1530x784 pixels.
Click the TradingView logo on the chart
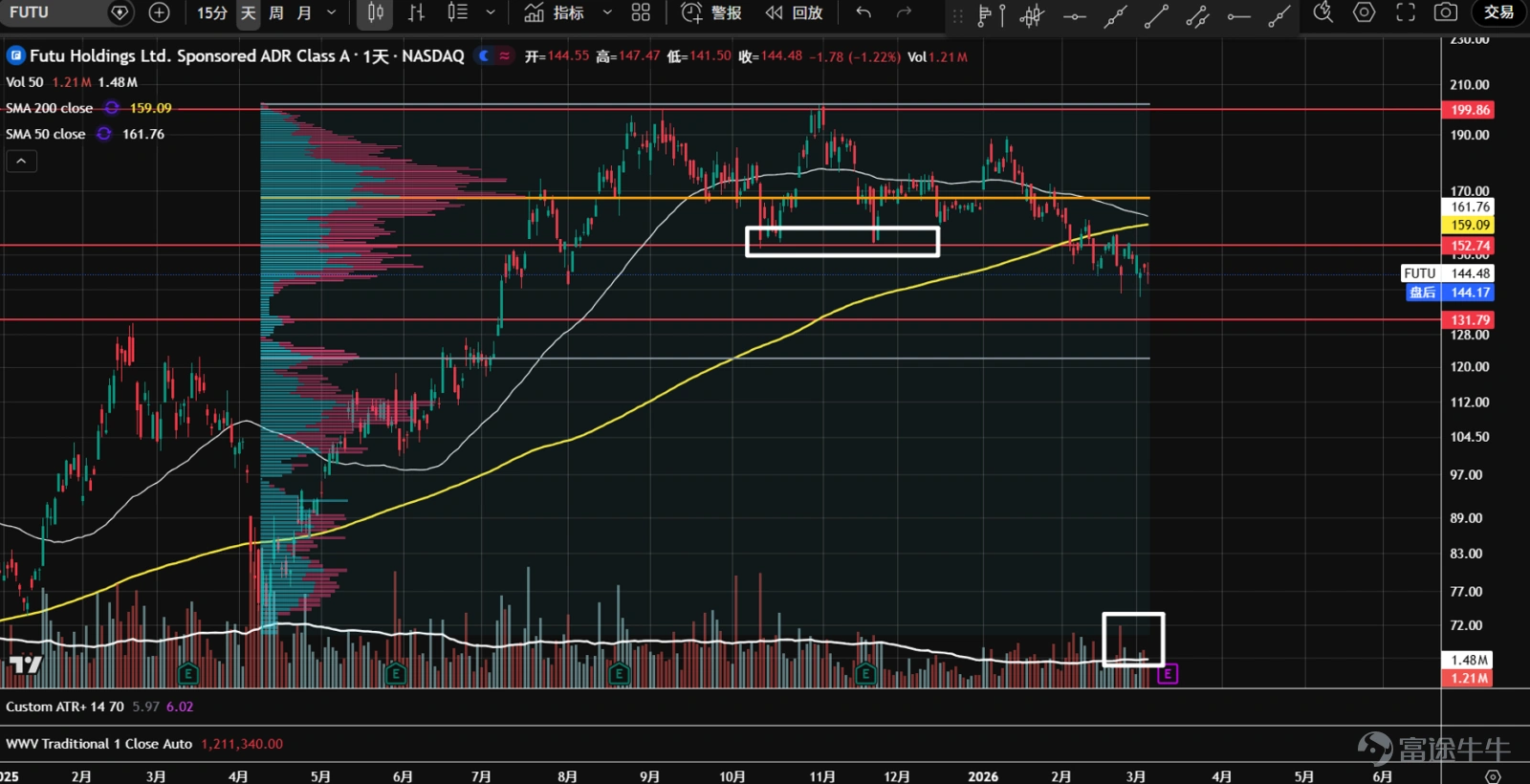click(26, 664)
